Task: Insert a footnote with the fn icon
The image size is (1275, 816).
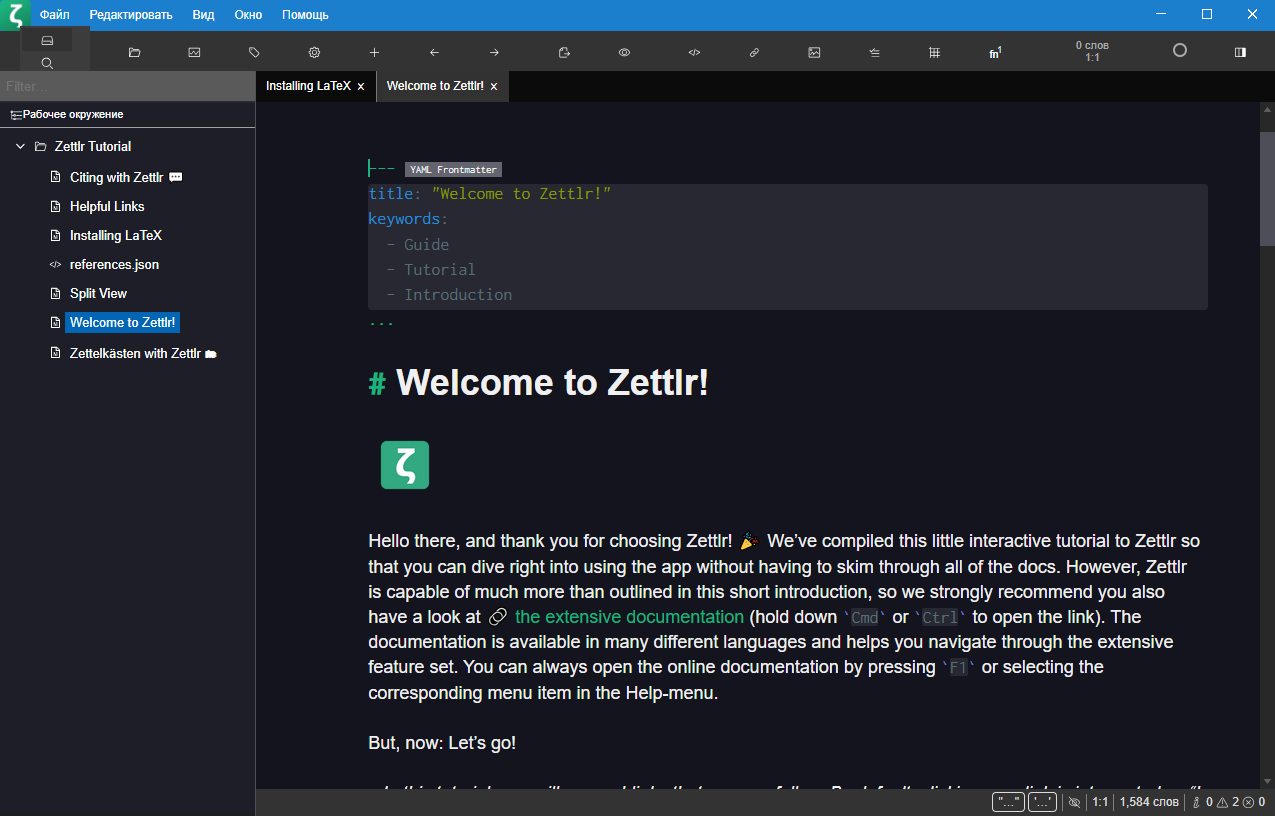Action: pos(995,52)
